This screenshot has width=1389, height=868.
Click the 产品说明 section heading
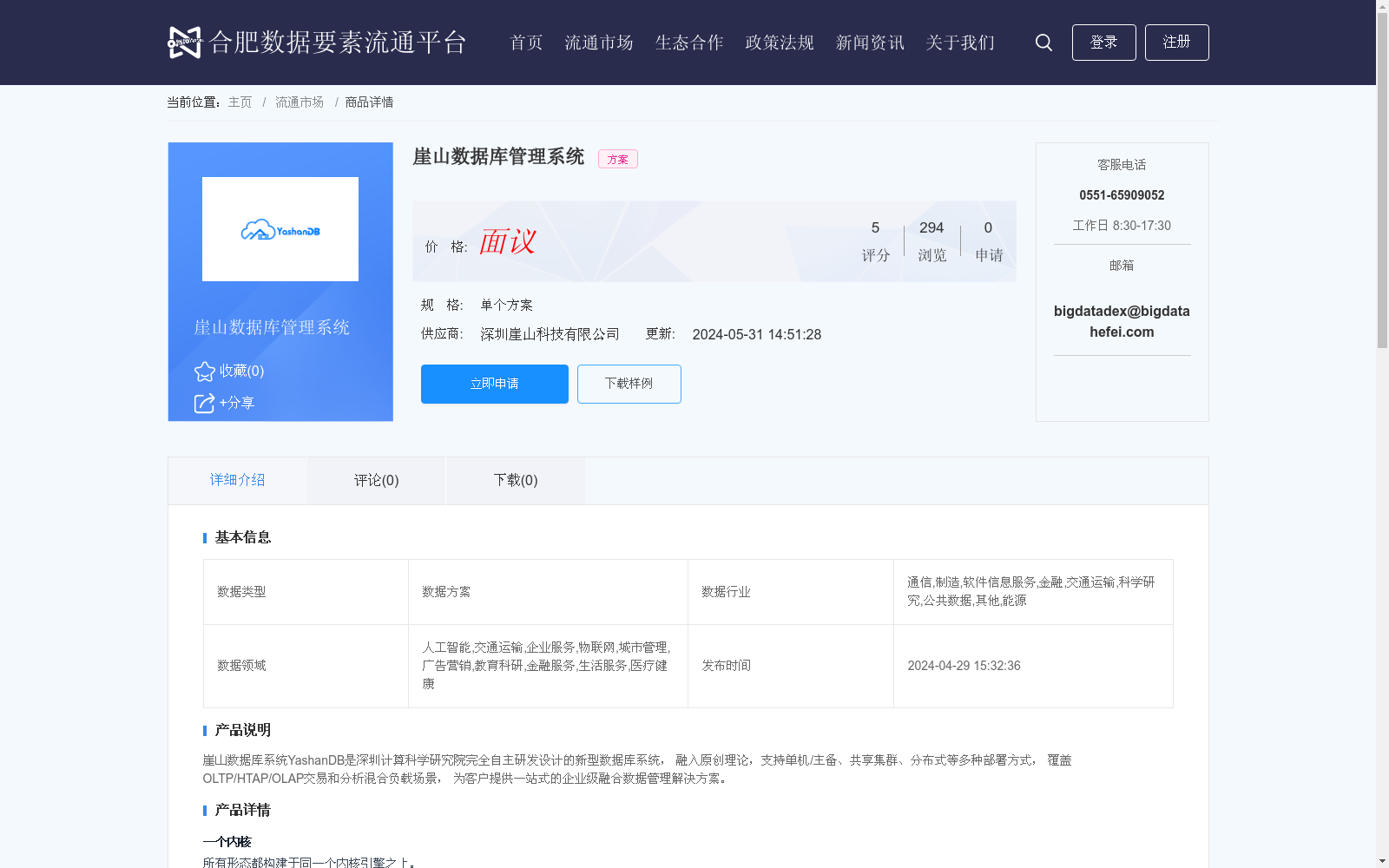pyautogui.click(x=243, y=730)
